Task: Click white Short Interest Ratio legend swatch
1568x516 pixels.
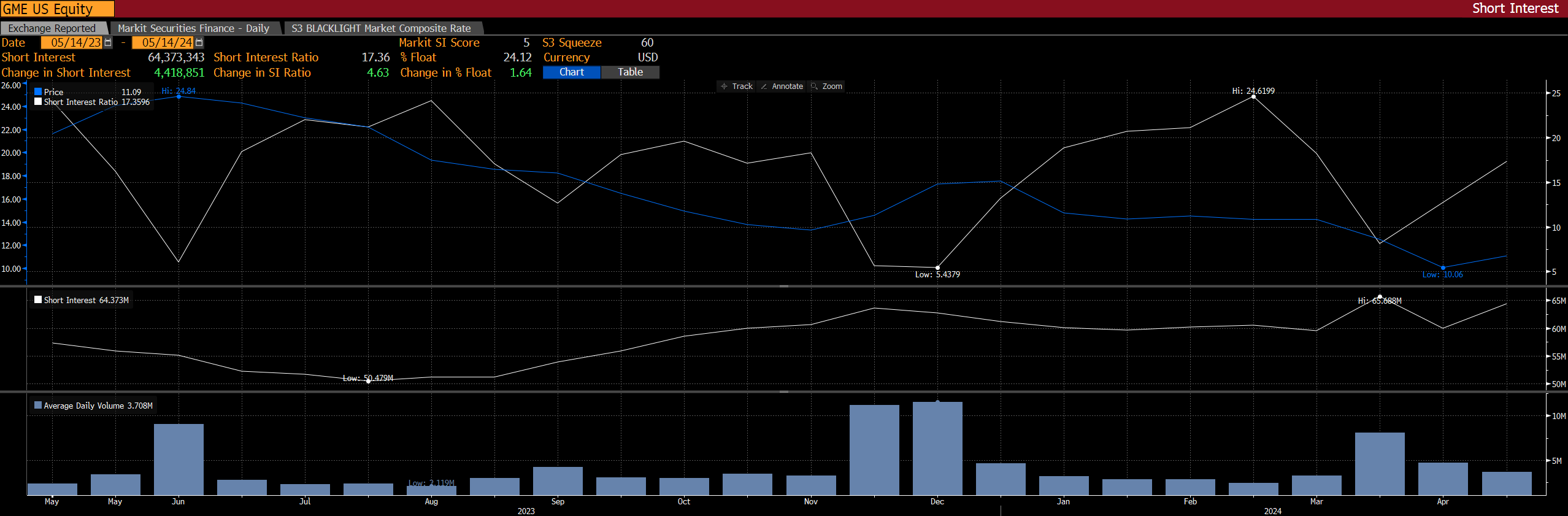Action: [38, 101]
